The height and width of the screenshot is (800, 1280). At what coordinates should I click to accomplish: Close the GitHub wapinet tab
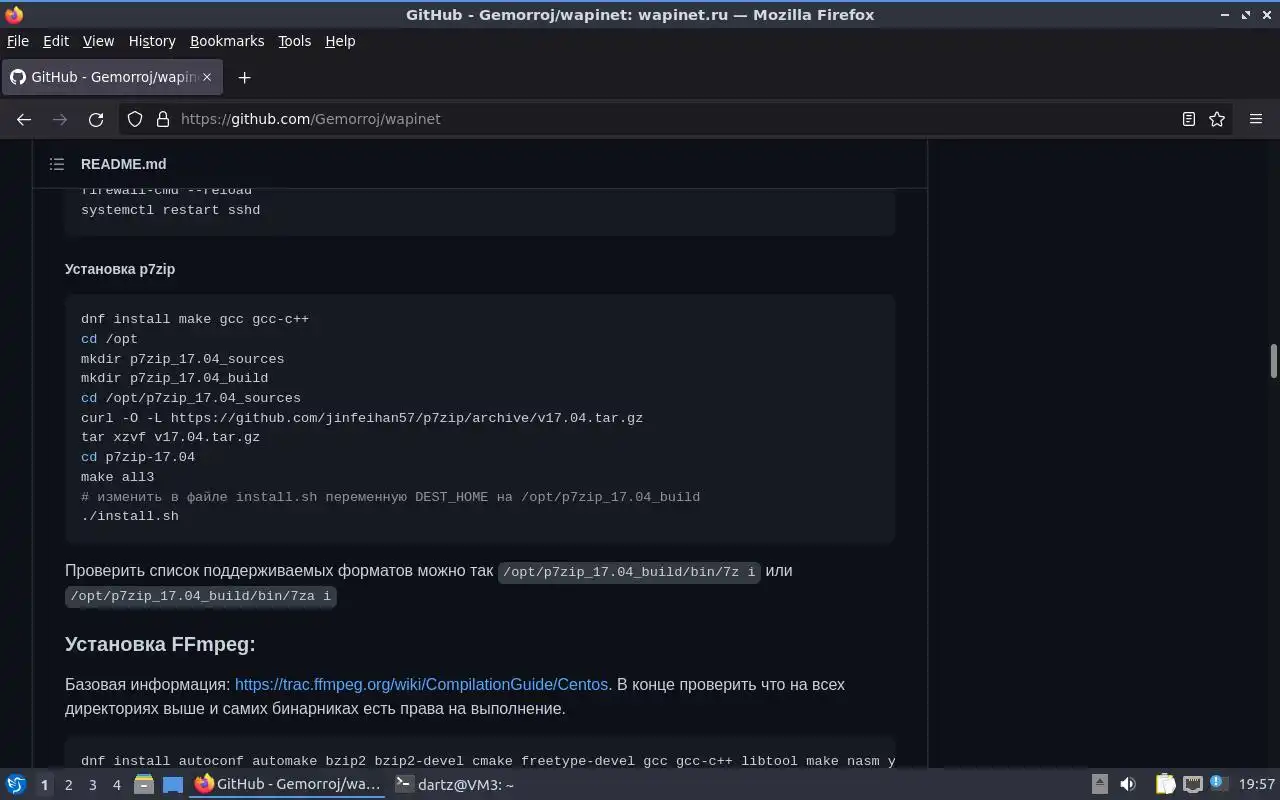click(207, 77)
